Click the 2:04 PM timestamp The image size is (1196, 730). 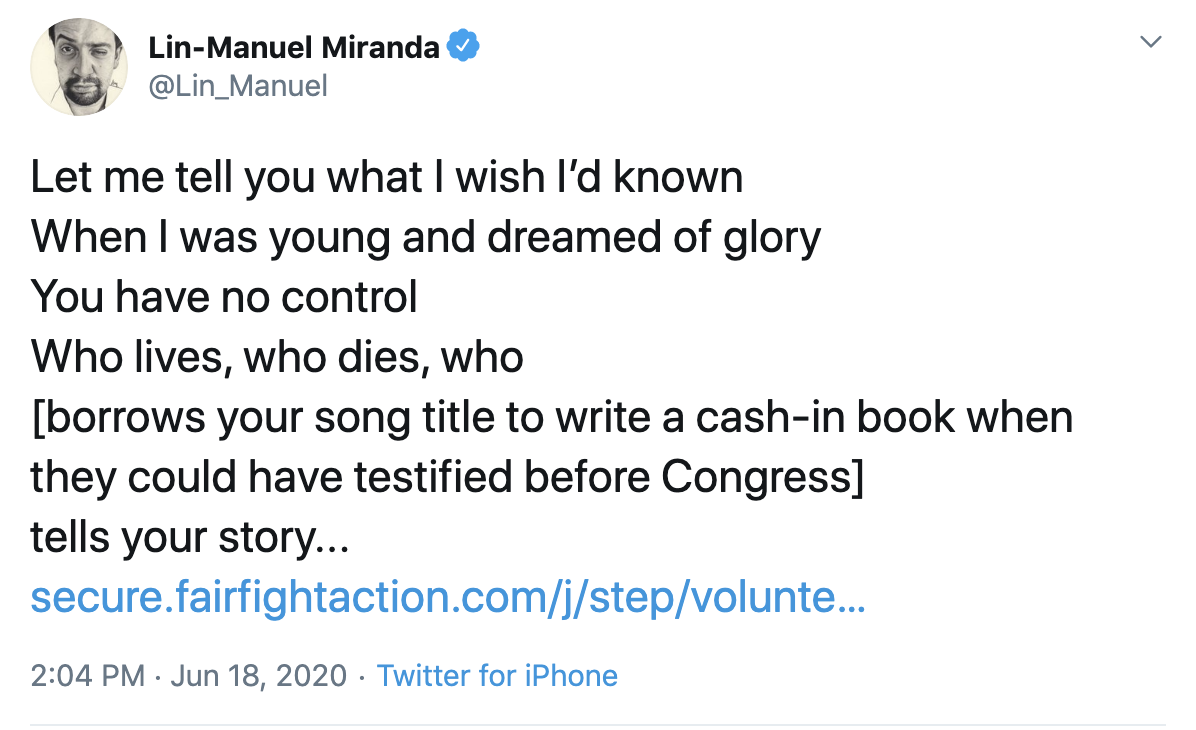click(88, 676)
